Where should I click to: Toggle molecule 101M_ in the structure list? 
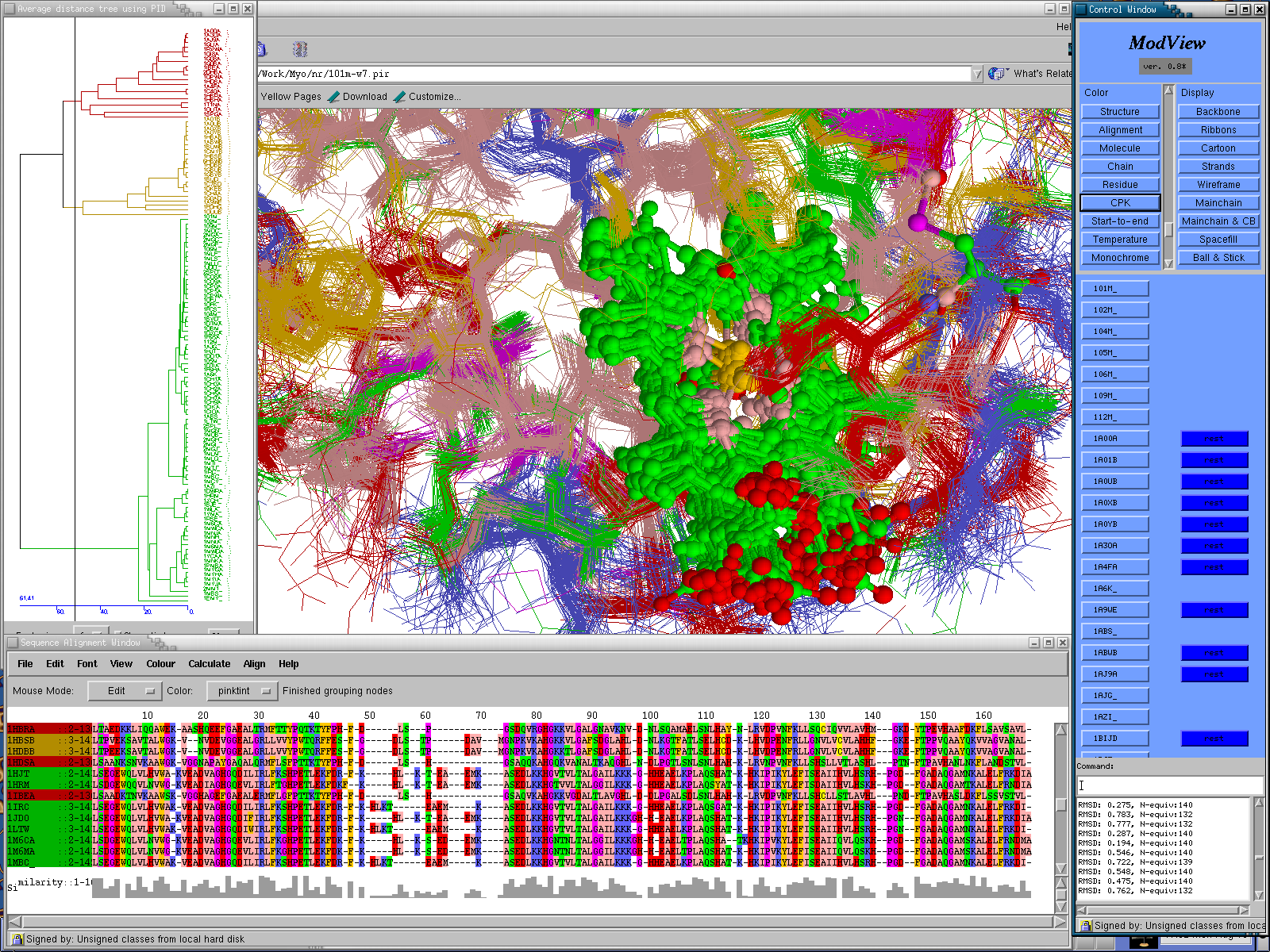[x=1114, y=289]
